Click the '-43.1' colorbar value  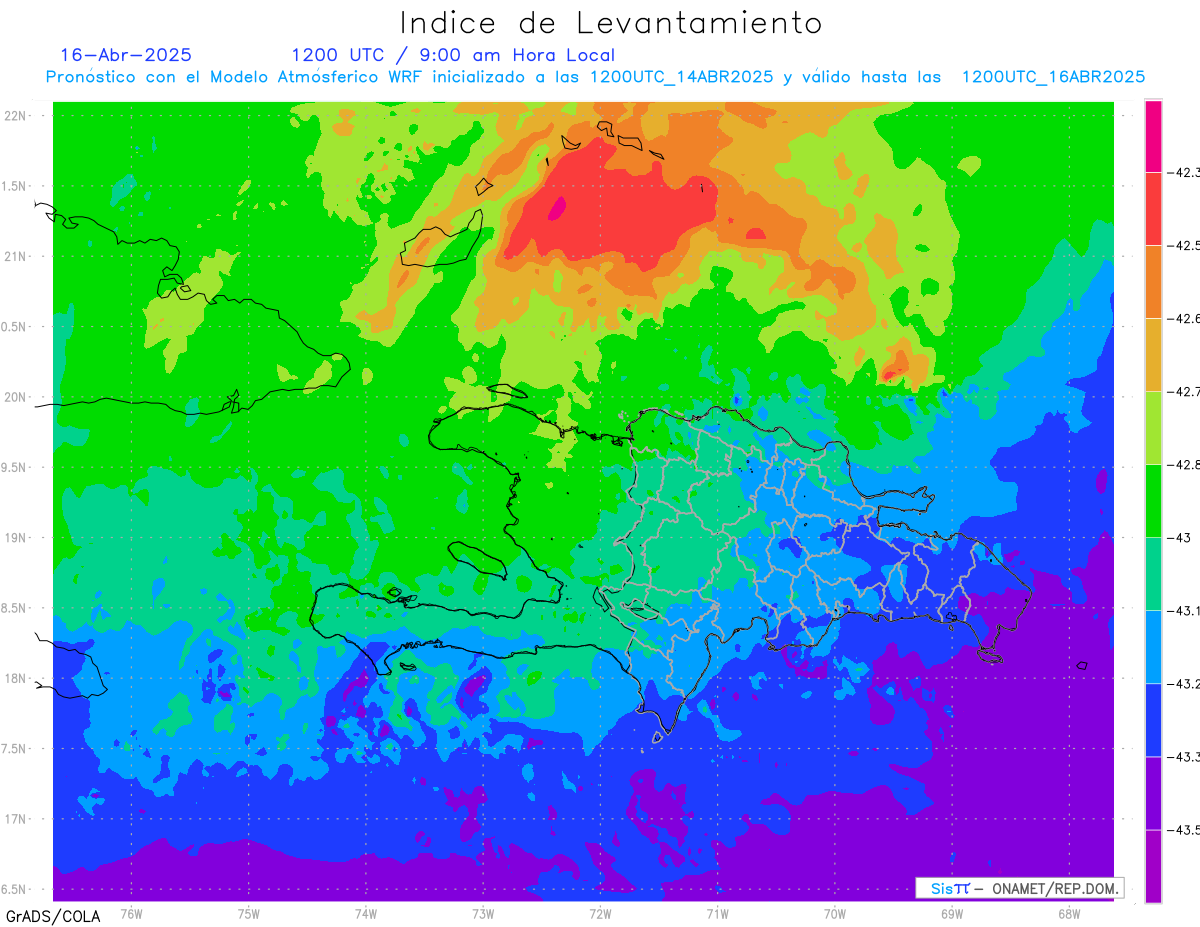1184,611
